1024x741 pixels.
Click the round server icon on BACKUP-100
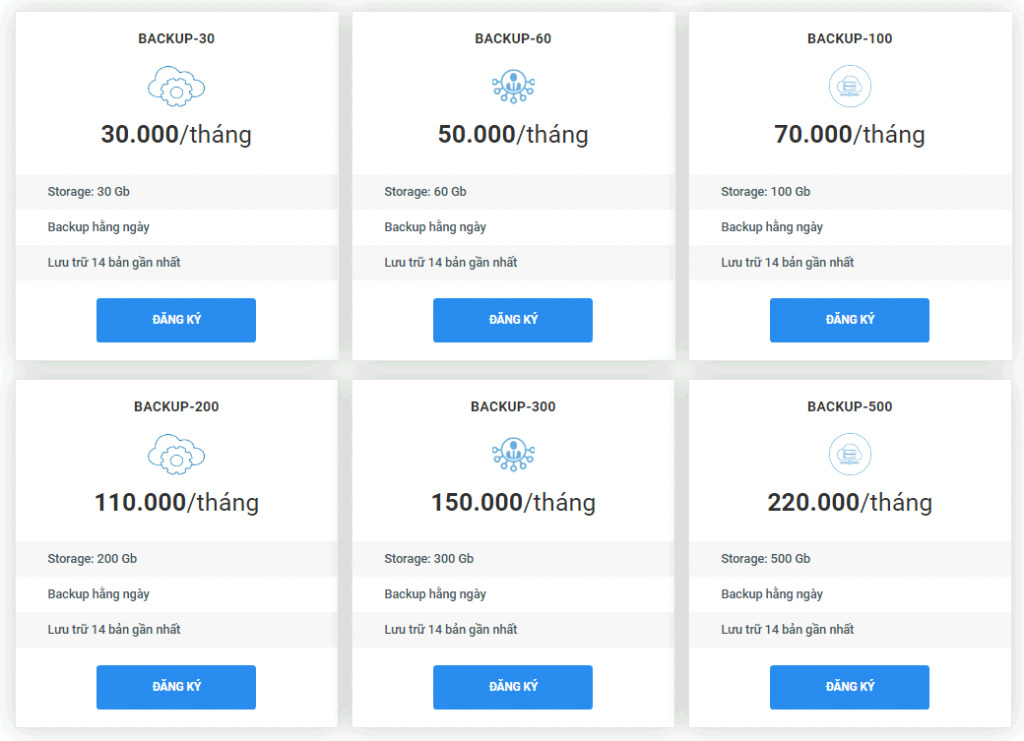(849, 87)
